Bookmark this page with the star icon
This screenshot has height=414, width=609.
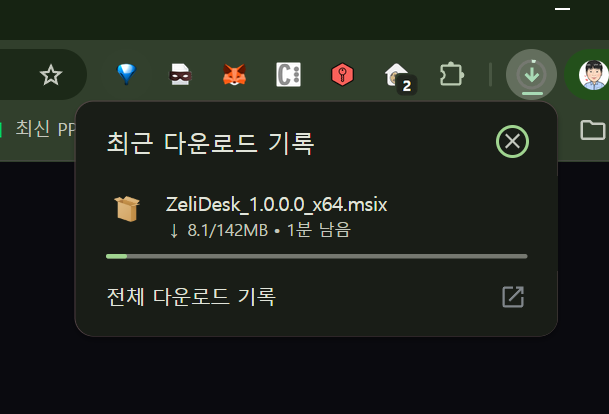click(x=51, y=75)
